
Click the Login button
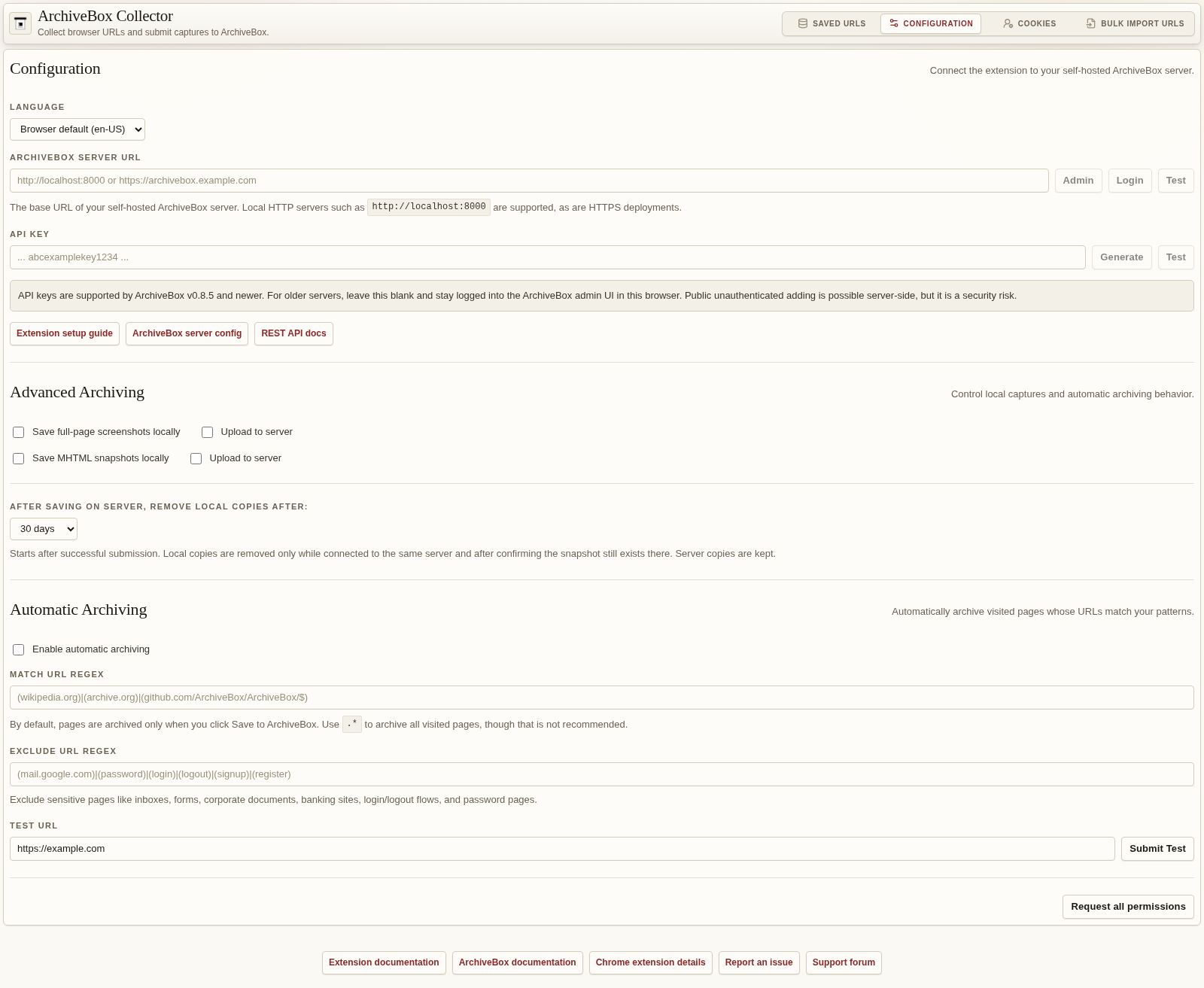click(x=1130, y=181)
